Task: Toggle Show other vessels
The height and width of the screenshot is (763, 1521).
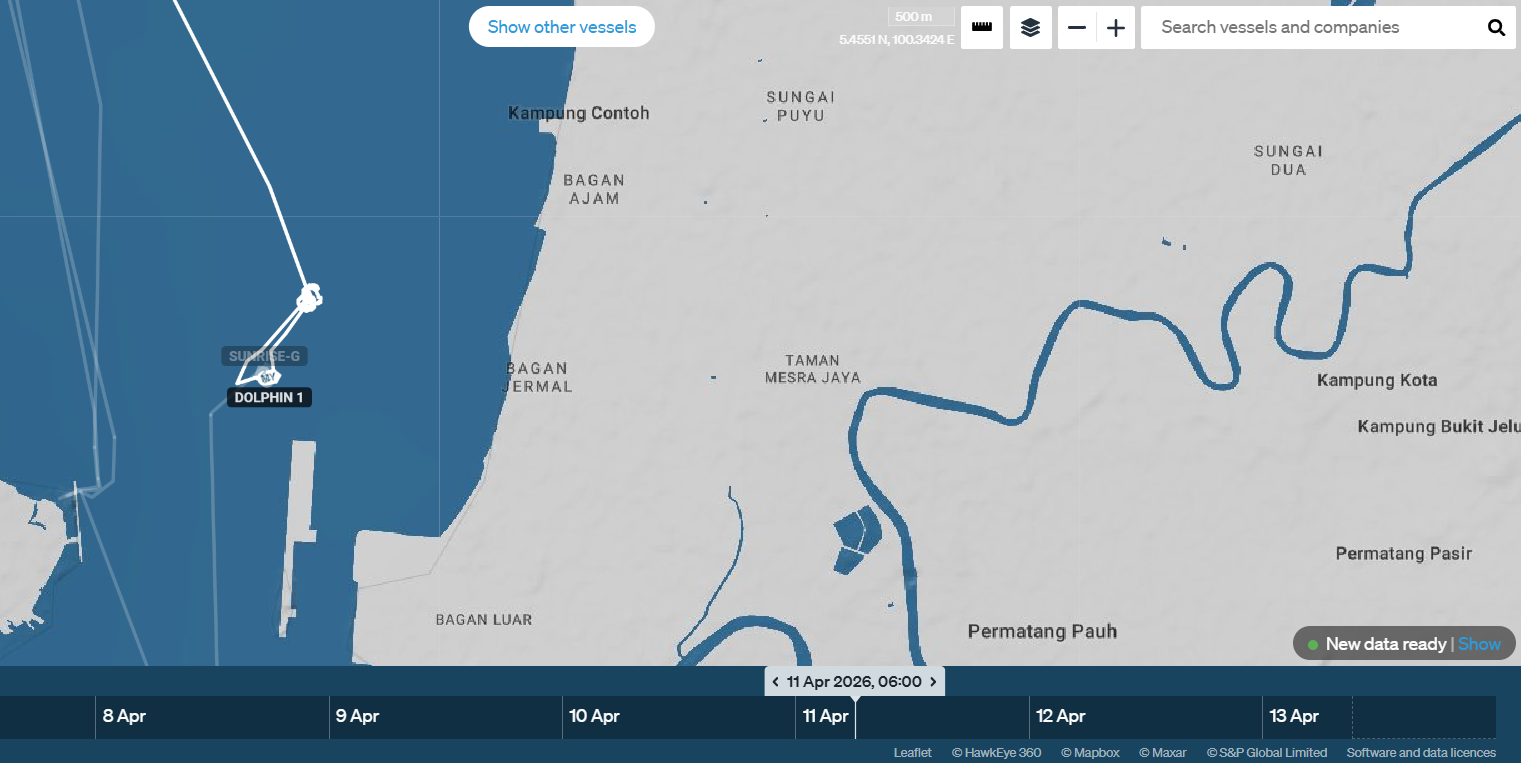Action: click(561, 27)
